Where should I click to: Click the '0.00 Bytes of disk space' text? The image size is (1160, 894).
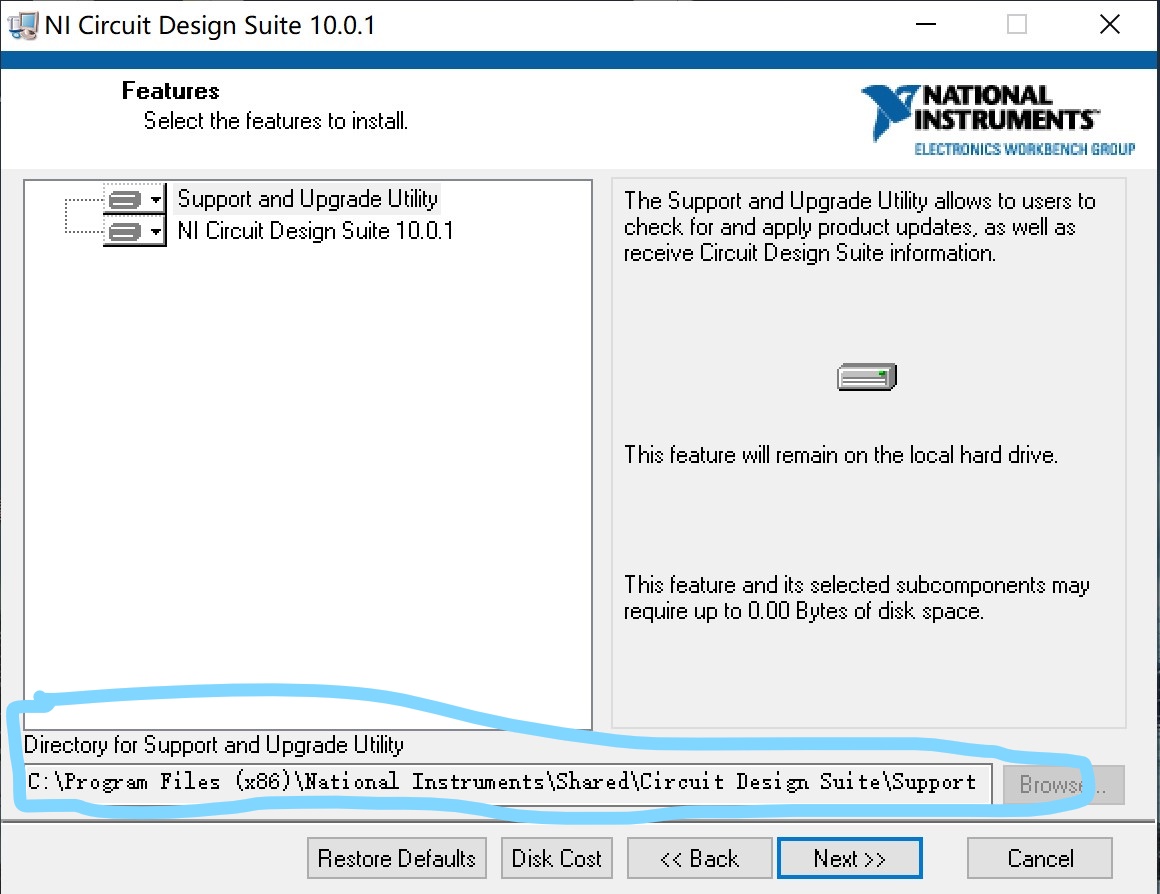click(865, 611)
